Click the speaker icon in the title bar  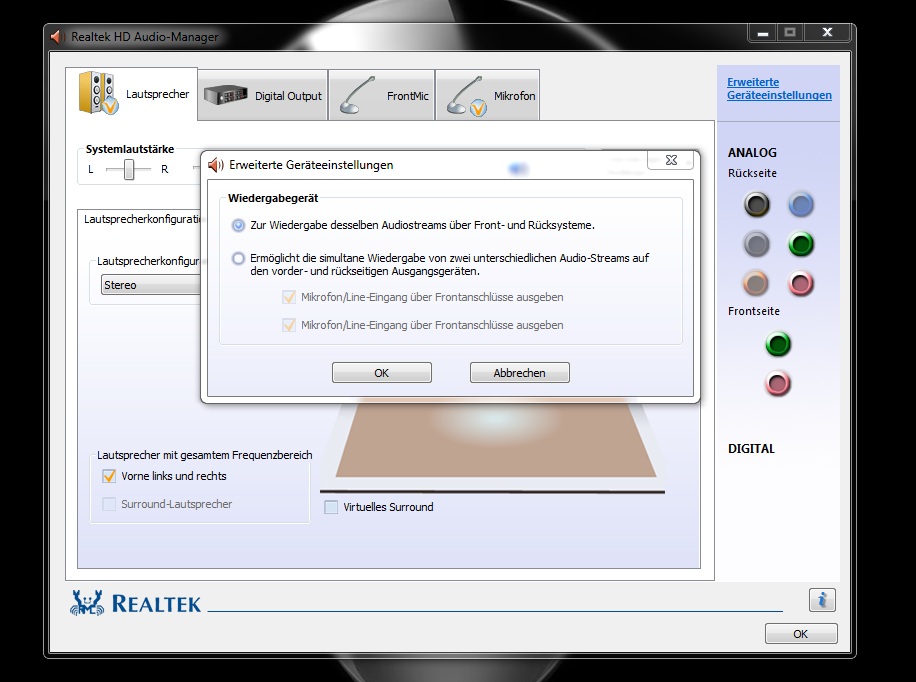click(57, 36)
